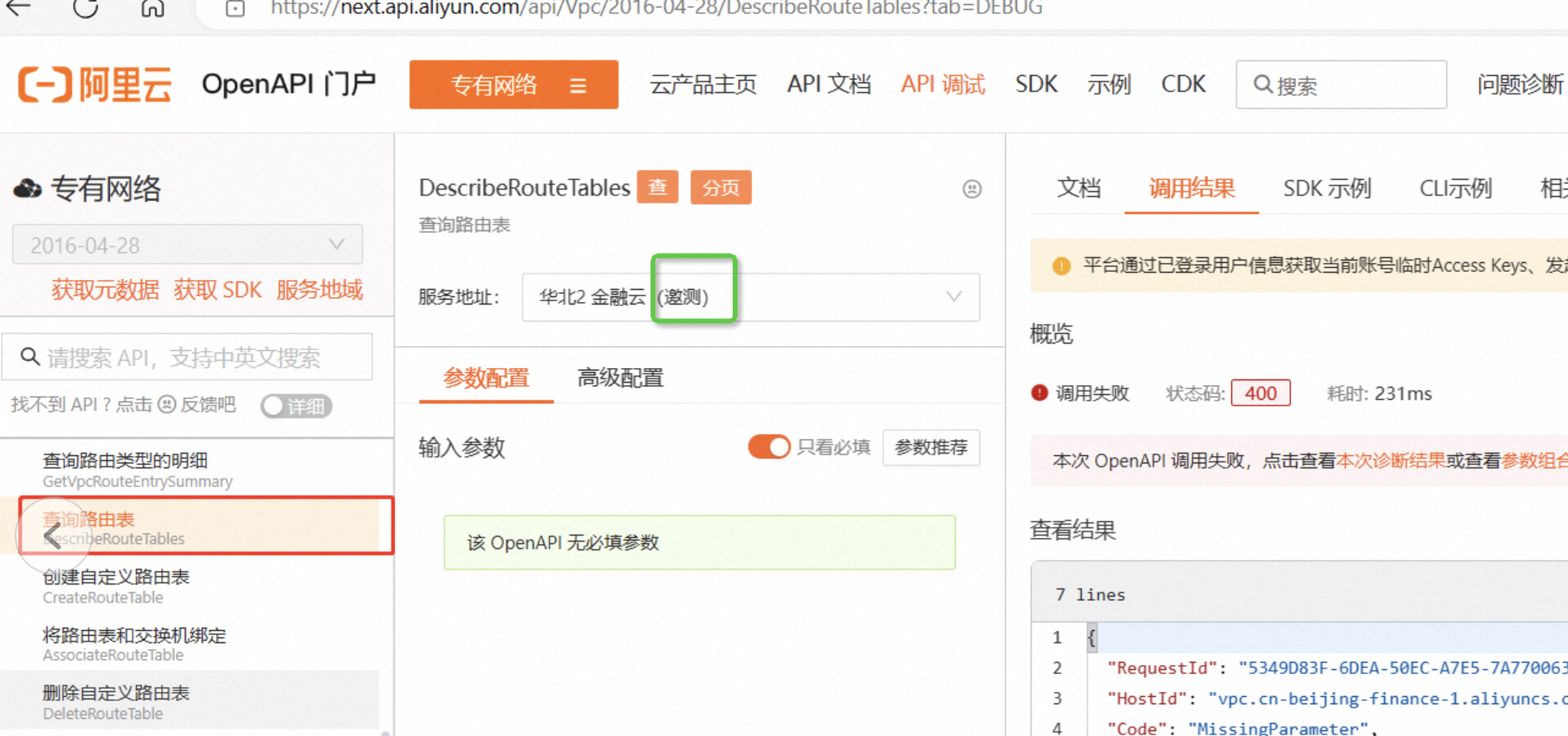Click the orange 分页 tag
This screenshot has height=736, width=1568.
(x=721, y=188)
